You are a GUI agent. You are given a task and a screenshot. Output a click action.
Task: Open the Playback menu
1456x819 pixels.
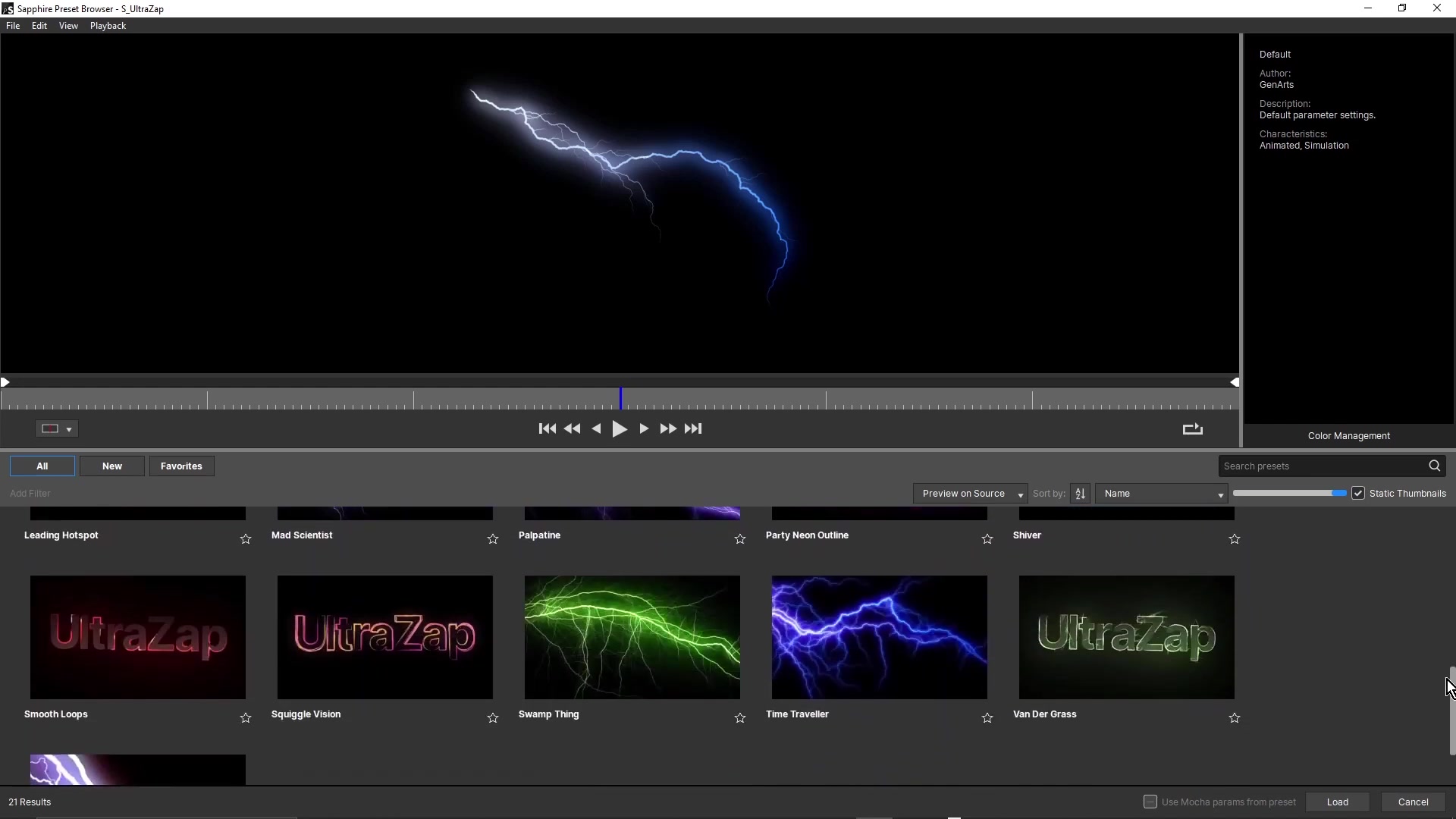(x=108, y=26)
